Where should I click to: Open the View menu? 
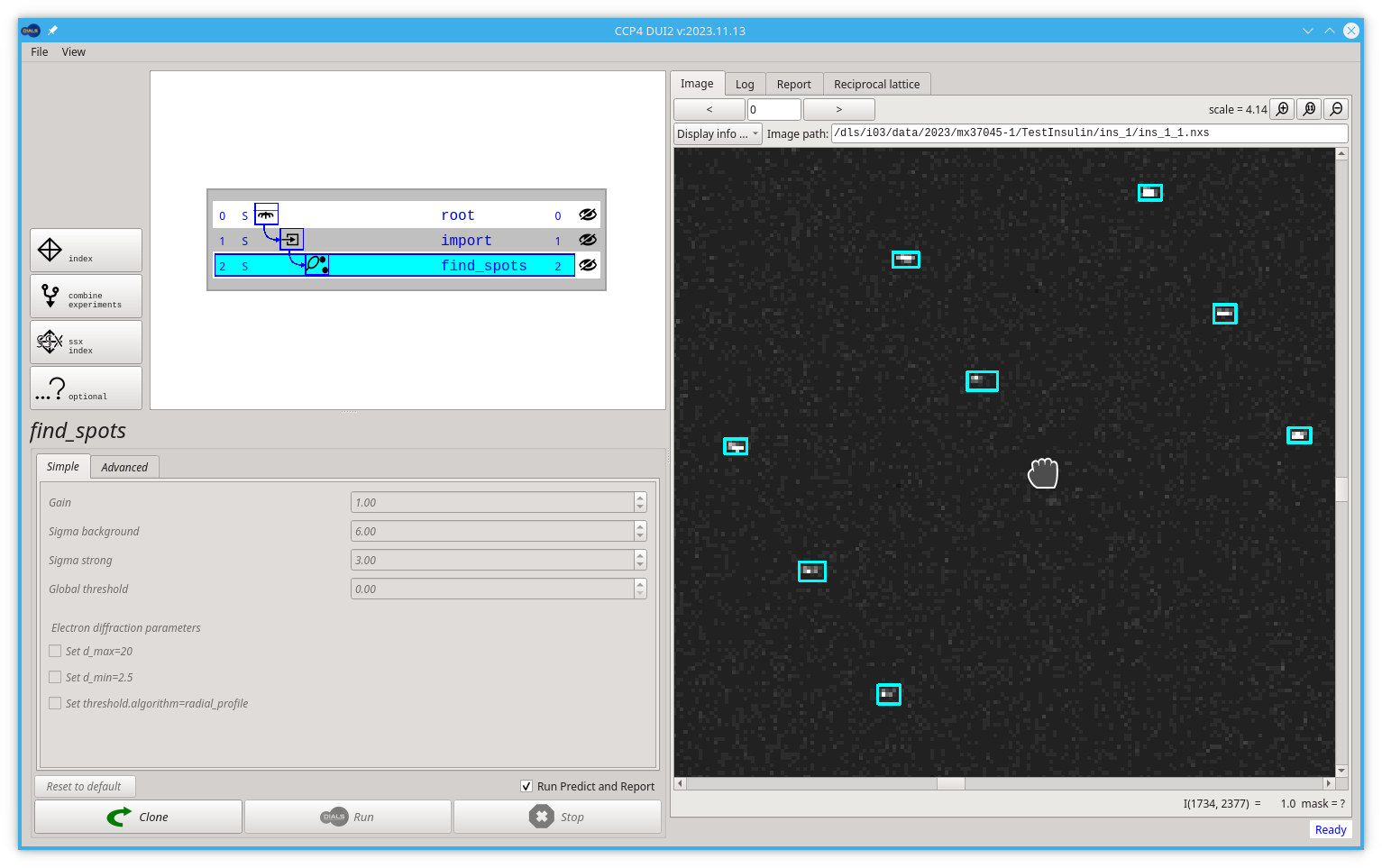pos(74,51)
